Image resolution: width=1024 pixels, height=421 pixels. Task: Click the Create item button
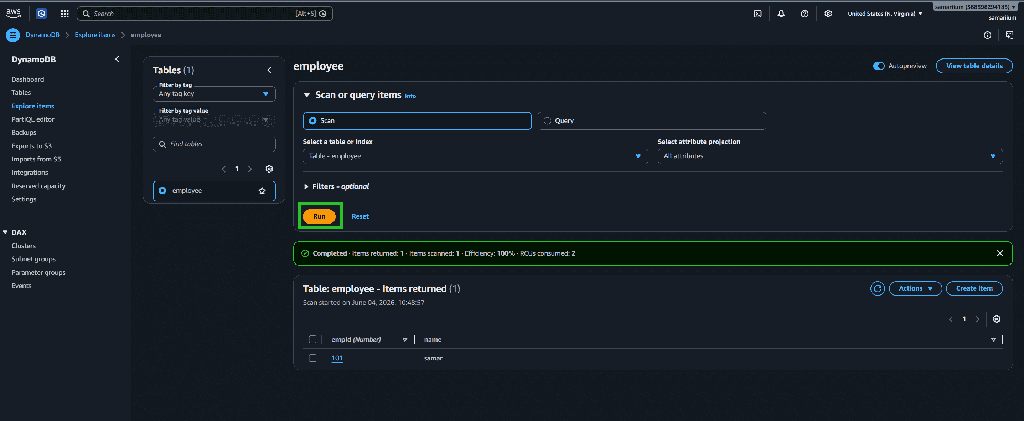(974, 288)
